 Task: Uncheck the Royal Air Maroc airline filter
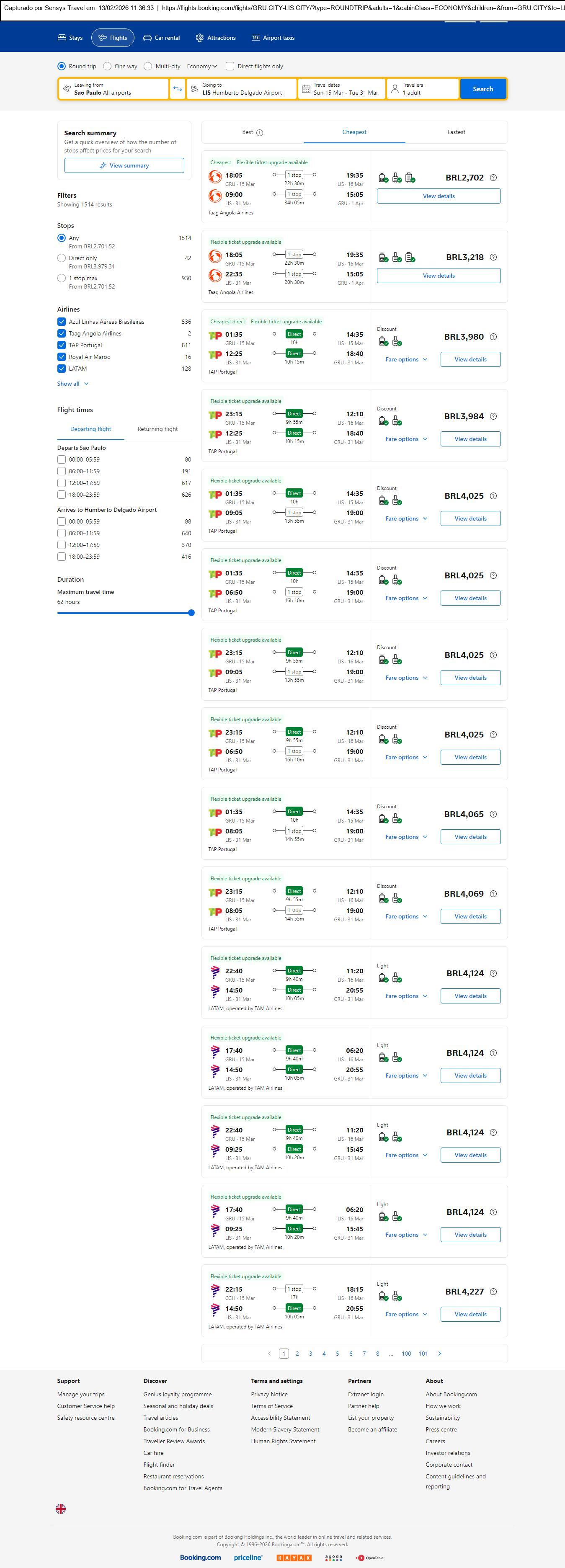(62, 357)
